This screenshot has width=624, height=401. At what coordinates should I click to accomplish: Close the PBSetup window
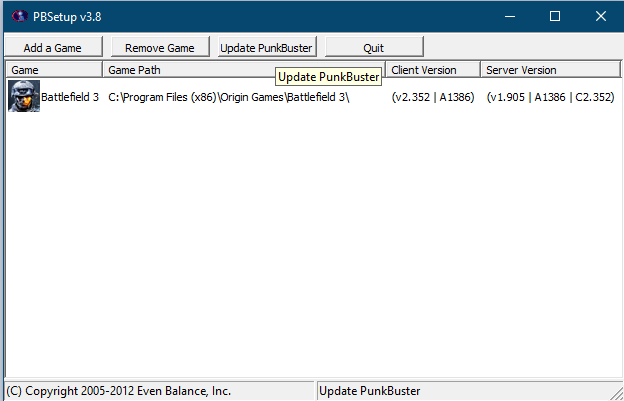[601, 16]
